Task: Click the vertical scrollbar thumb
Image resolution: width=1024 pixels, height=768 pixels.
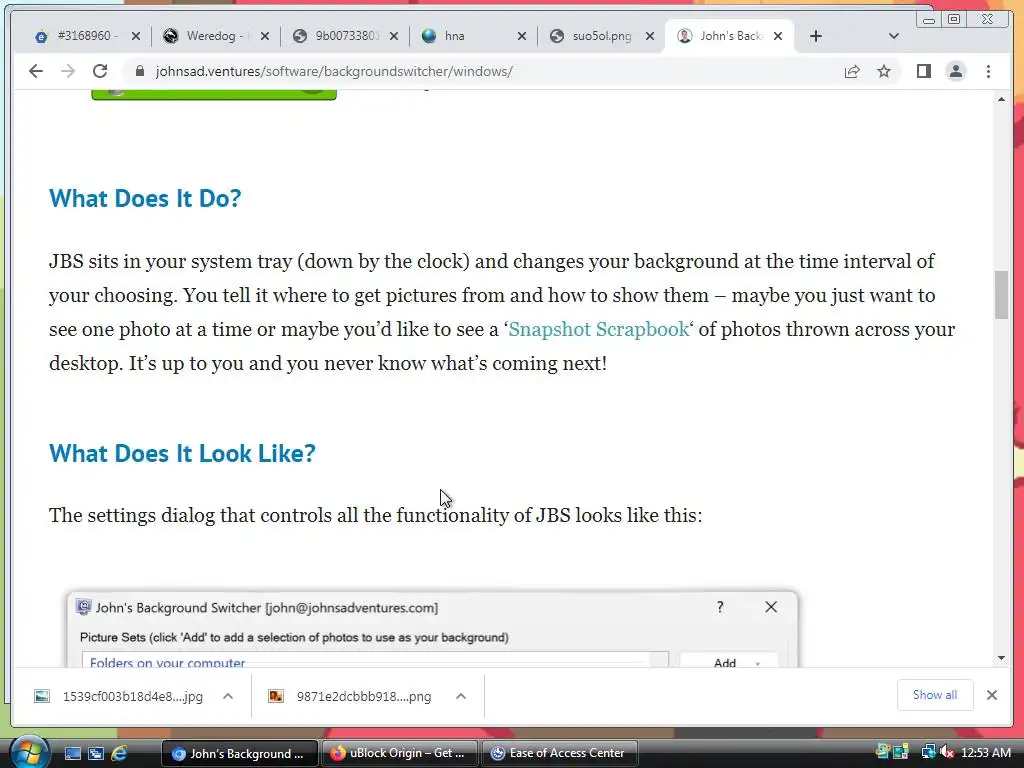Action: [1001, 295]
